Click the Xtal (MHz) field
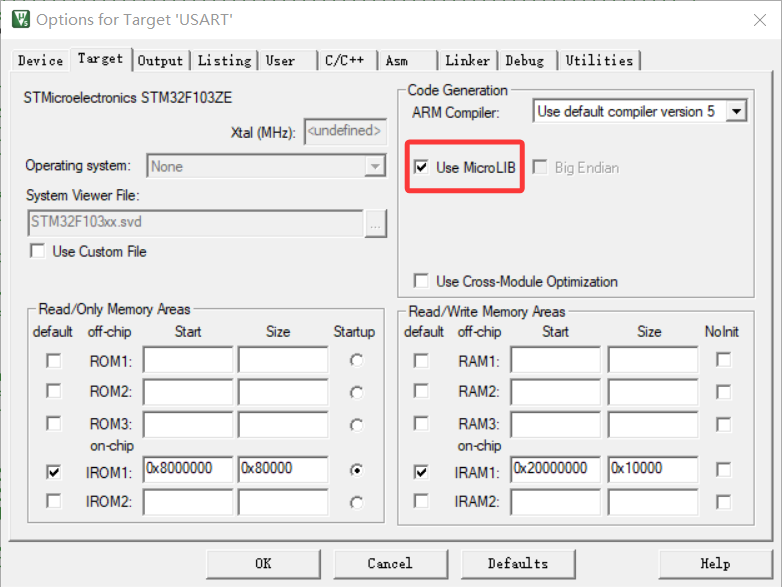 [x=345, y=131]
